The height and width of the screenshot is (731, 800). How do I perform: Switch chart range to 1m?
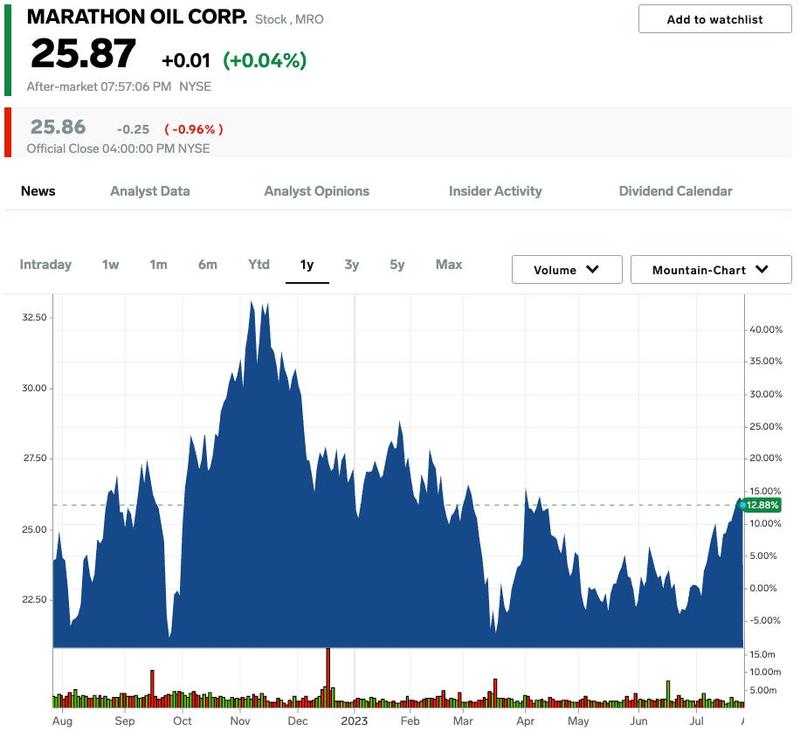tap(158, 264)
